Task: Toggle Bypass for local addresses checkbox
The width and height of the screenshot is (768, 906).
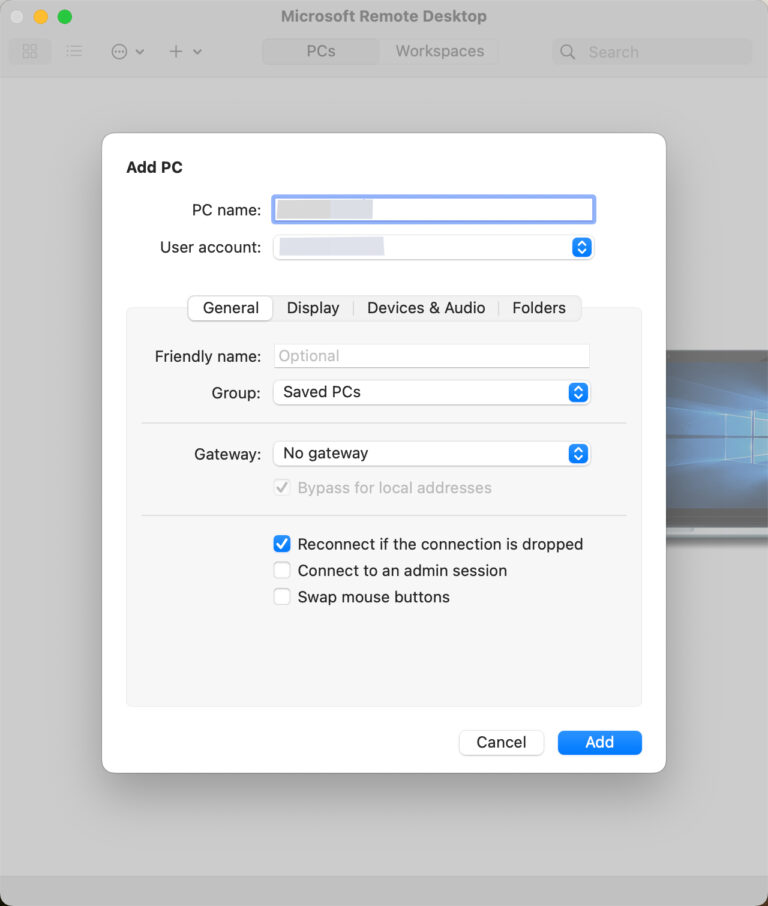Action: coord(282,488)
